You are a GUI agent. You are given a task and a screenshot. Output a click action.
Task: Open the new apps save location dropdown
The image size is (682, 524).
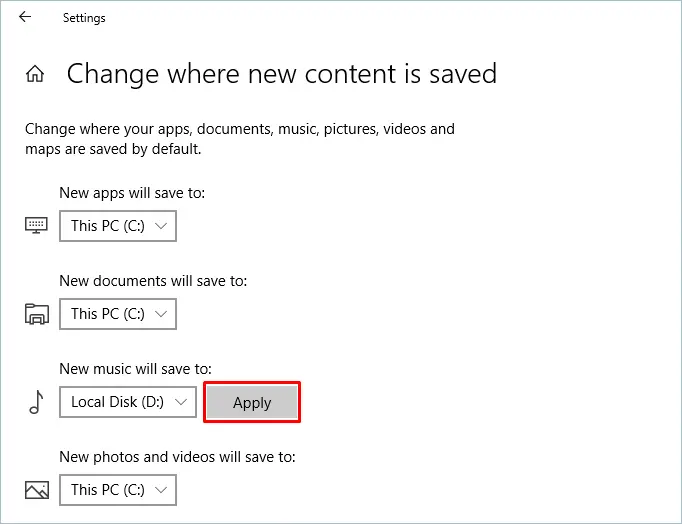pyautogui.click(x=118, y=226)
